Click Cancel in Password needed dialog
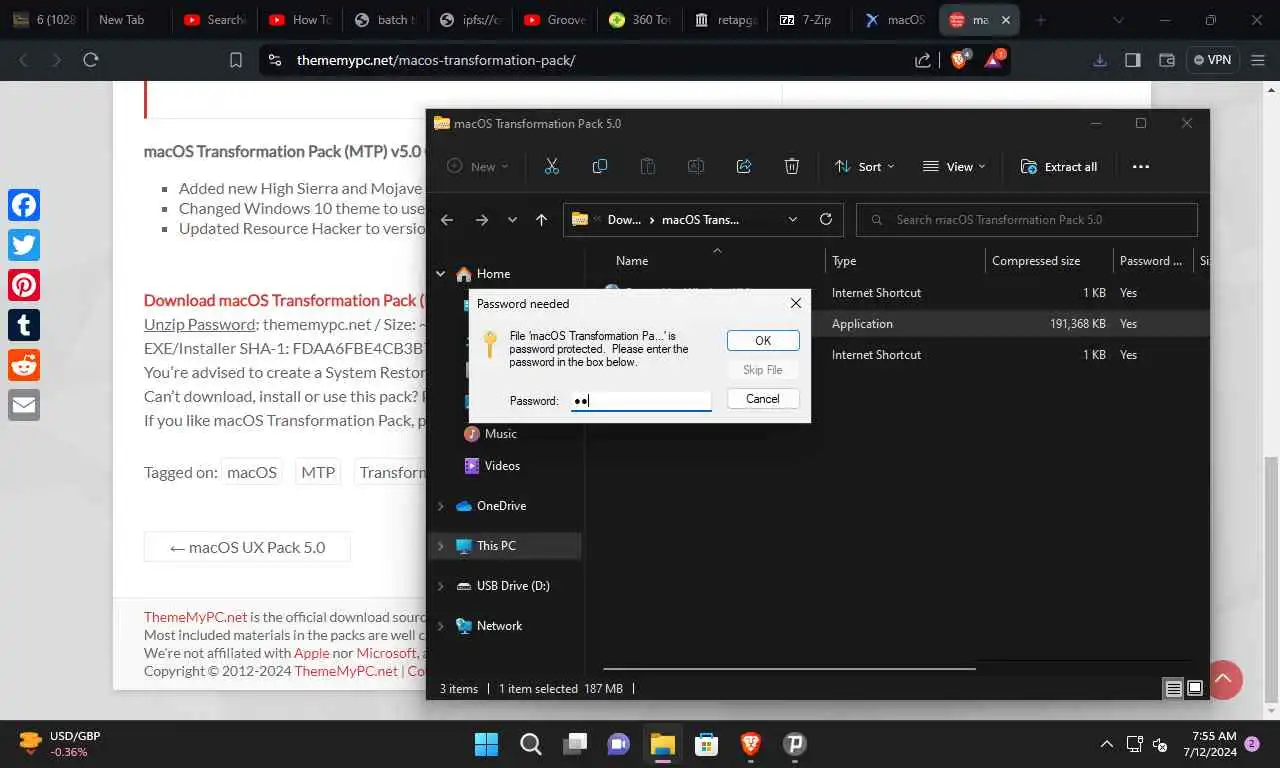 tap(763, 399)
